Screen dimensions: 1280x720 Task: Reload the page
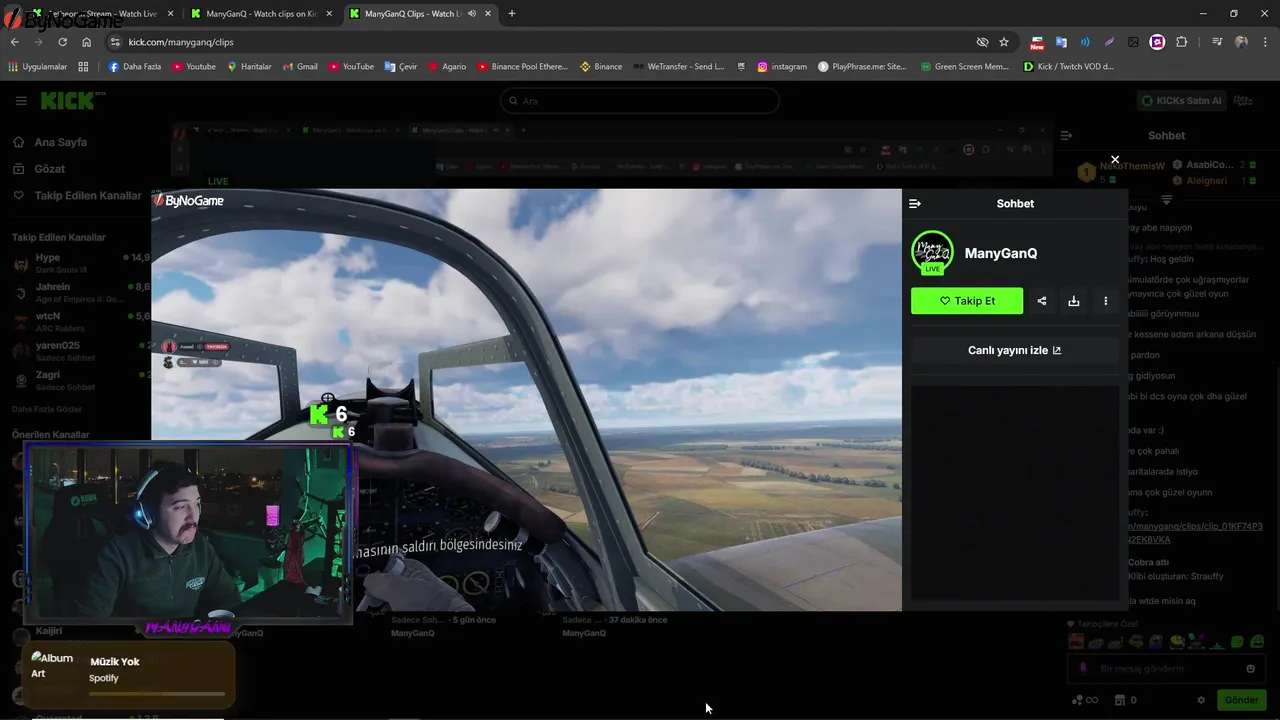62,42
